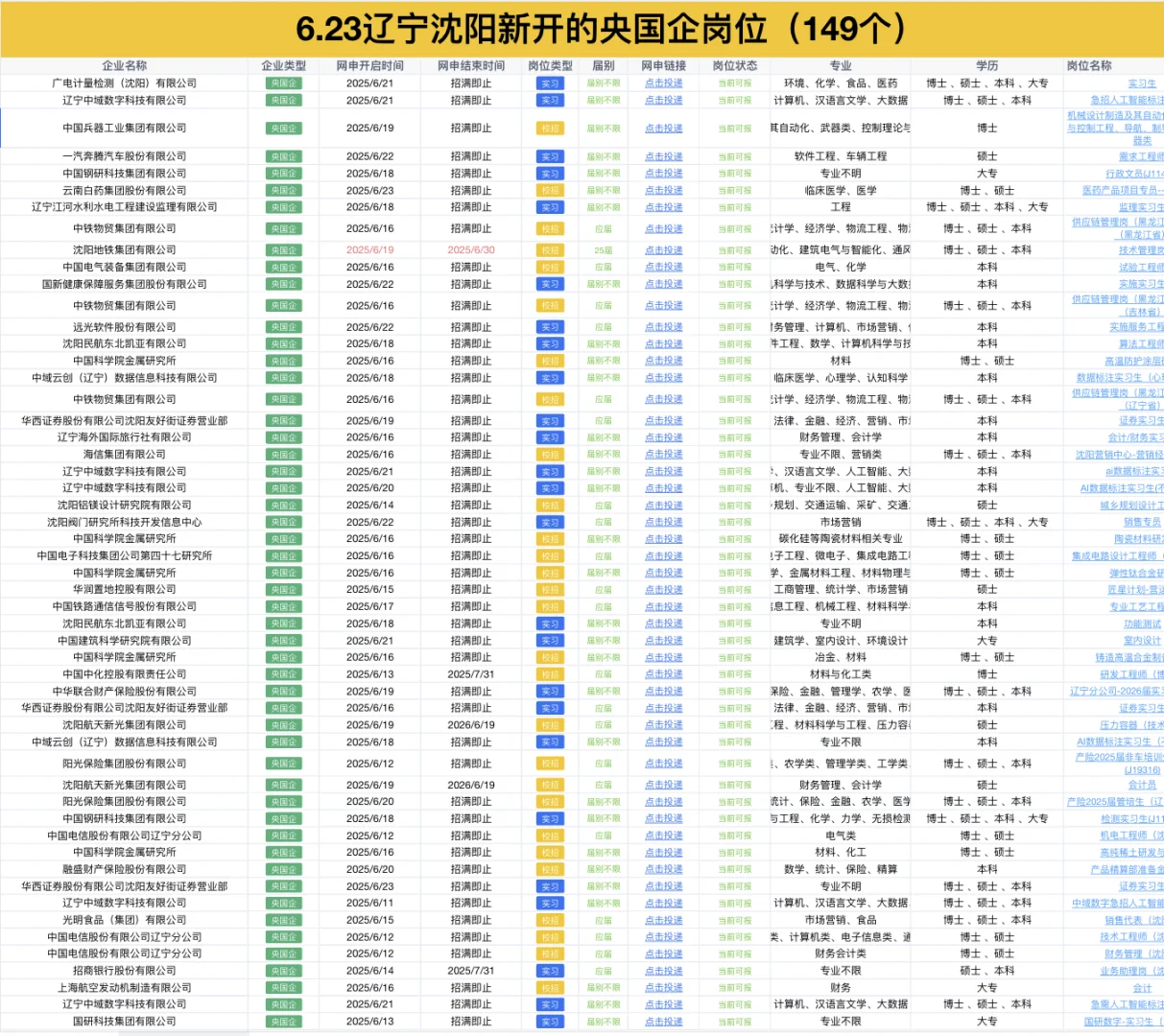Screen dimensions: 1164x1036
Task: Open the 室内设计 position link
Action: point(1142,641)
